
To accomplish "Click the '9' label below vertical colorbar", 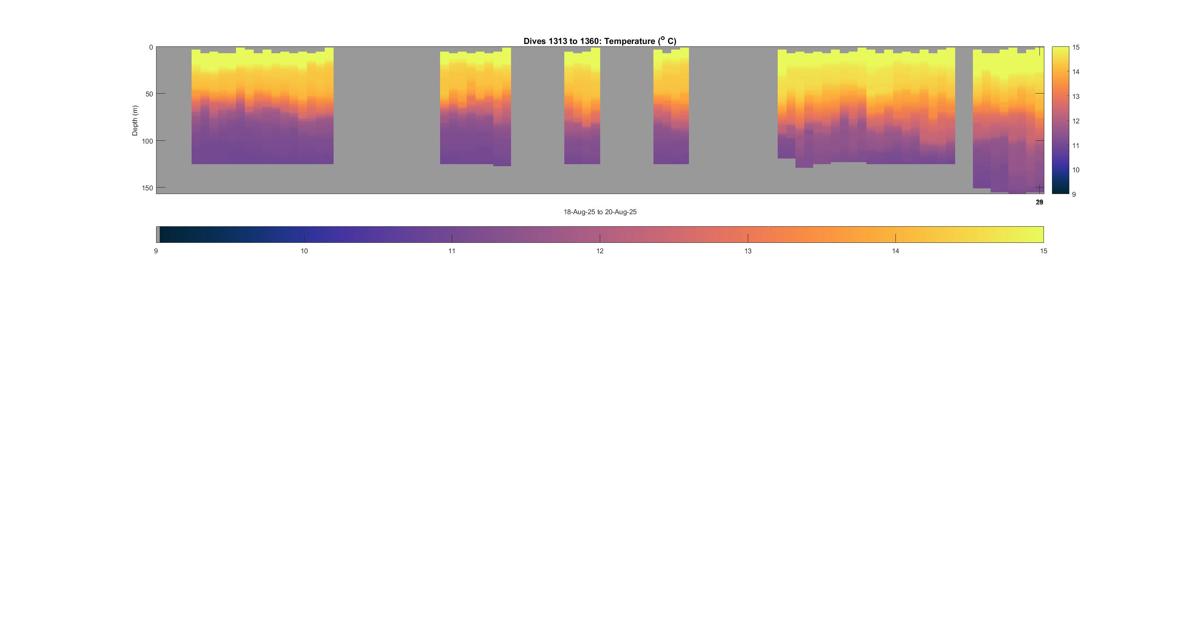I will pyautogui.click(x=1074, y=194).
